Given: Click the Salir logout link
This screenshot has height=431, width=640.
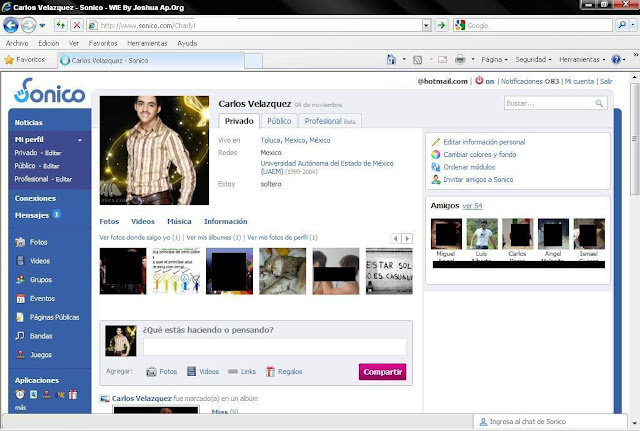Looking at the screenshot, I should (606, 81).
